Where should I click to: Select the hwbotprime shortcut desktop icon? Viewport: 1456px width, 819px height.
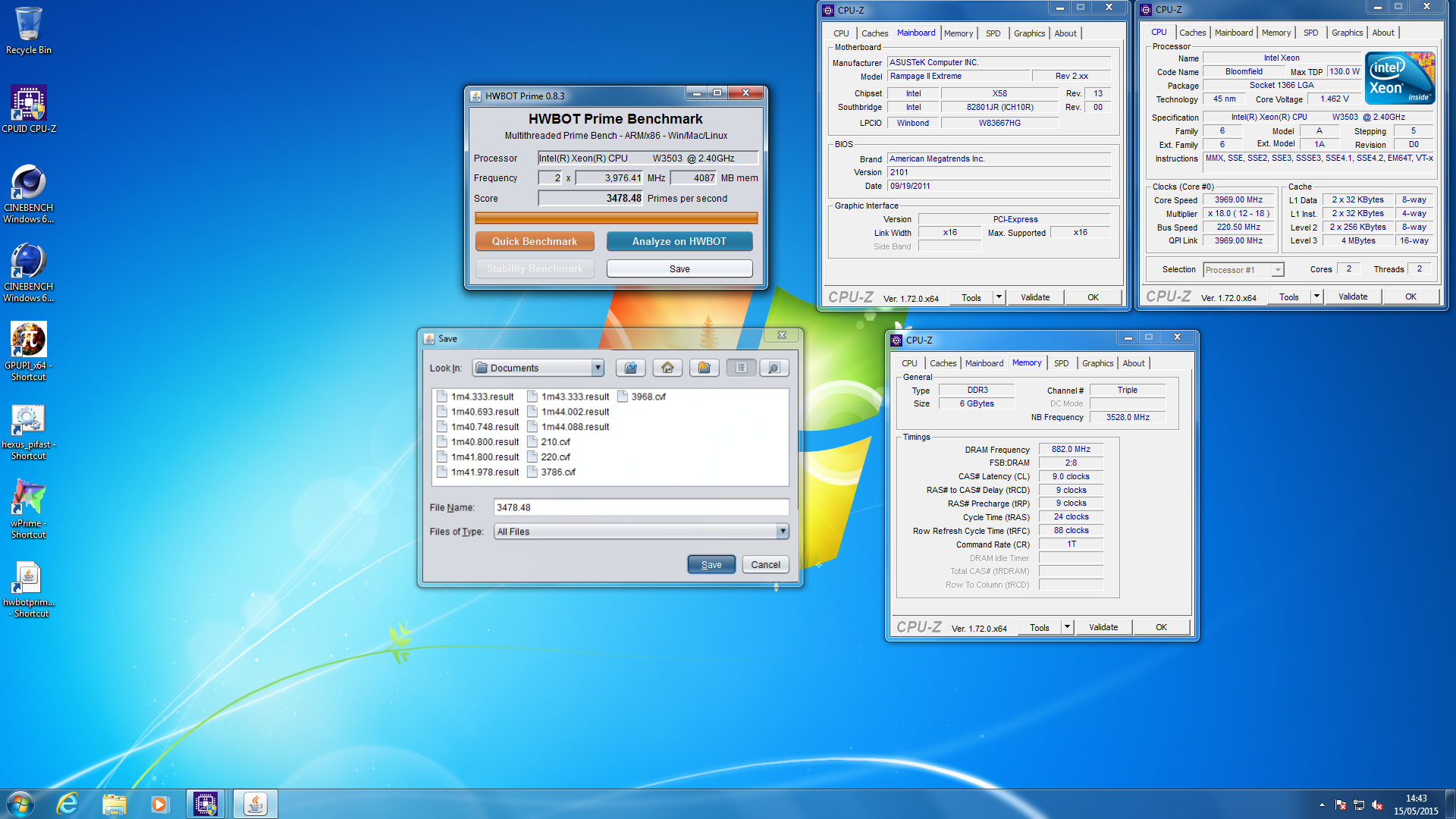point(29,590)
